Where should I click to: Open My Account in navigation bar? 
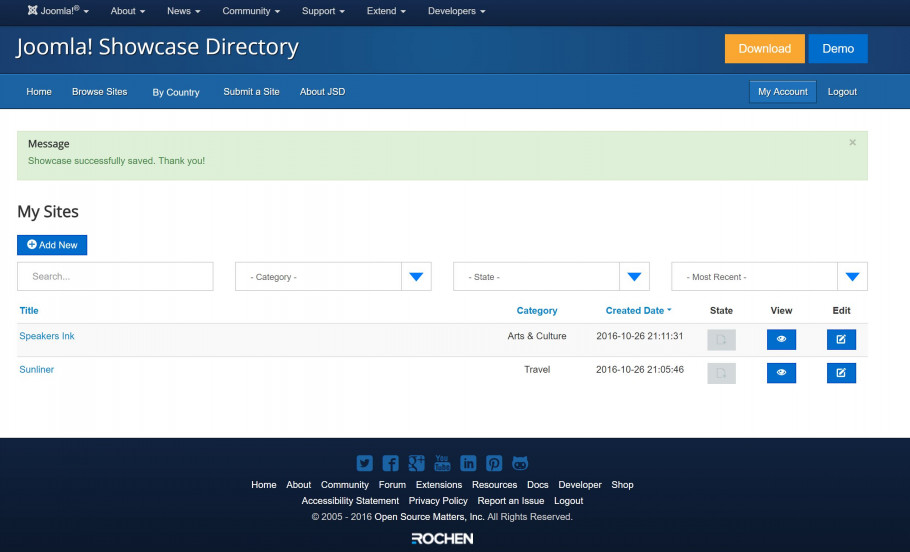tap(782, 92)
